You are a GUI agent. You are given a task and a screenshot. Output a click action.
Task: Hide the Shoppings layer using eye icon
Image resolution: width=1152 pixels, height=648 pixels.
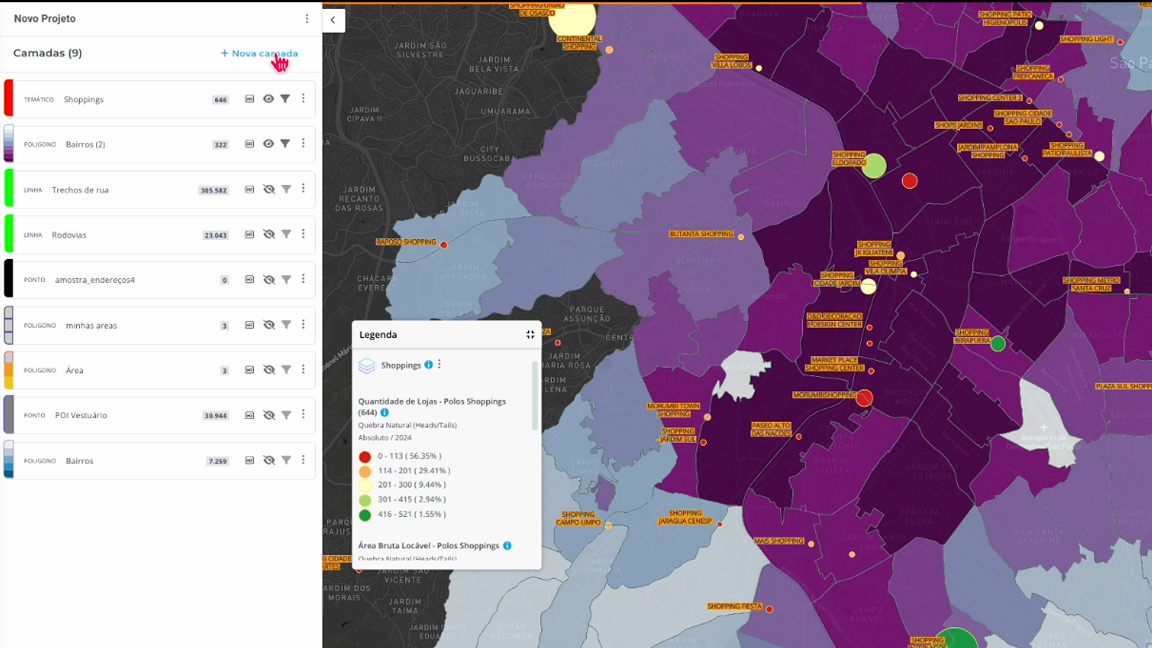click(x=268, y=99)
